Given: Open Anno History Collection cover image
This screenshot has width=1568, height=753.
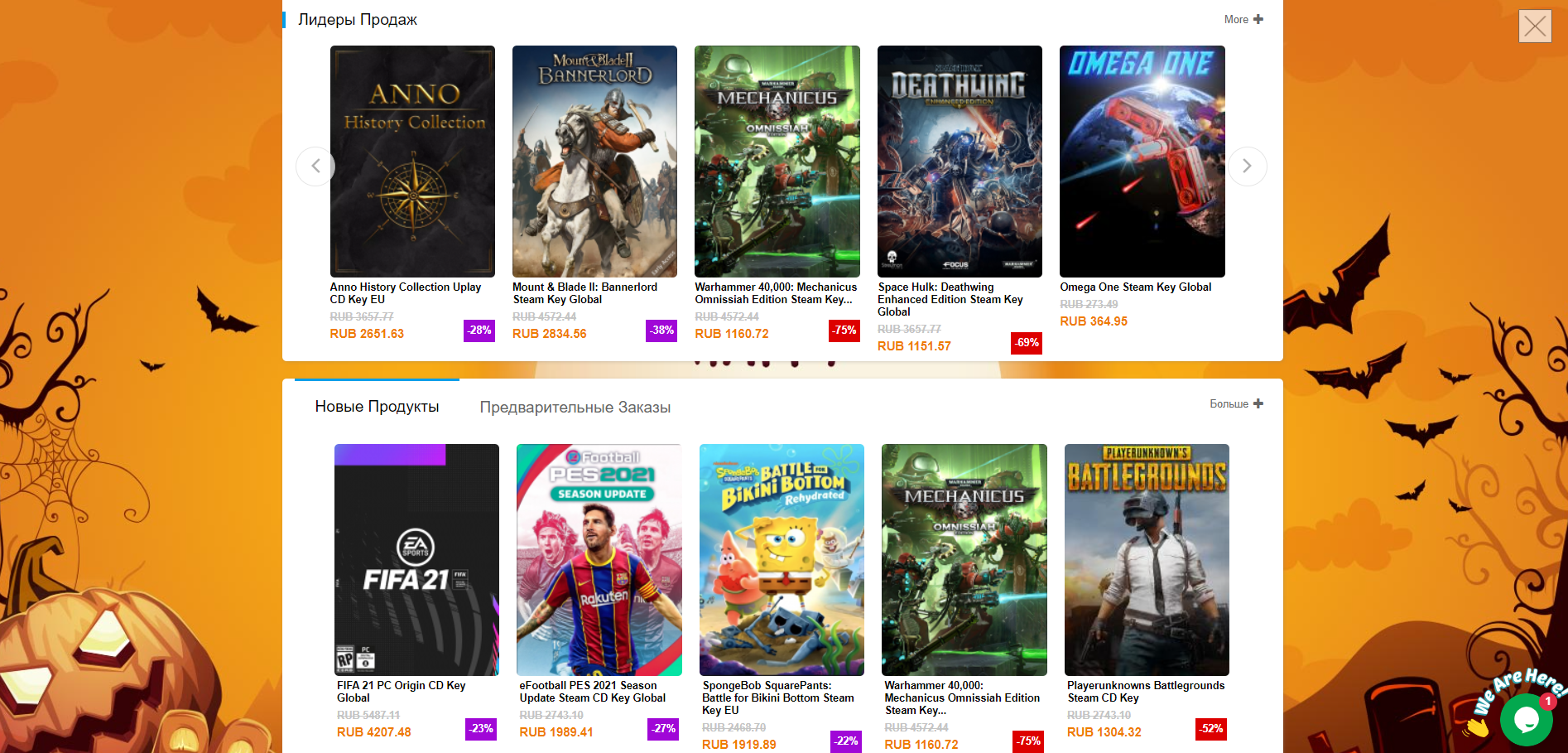Looking at the screenshot, I should point(412,162).
